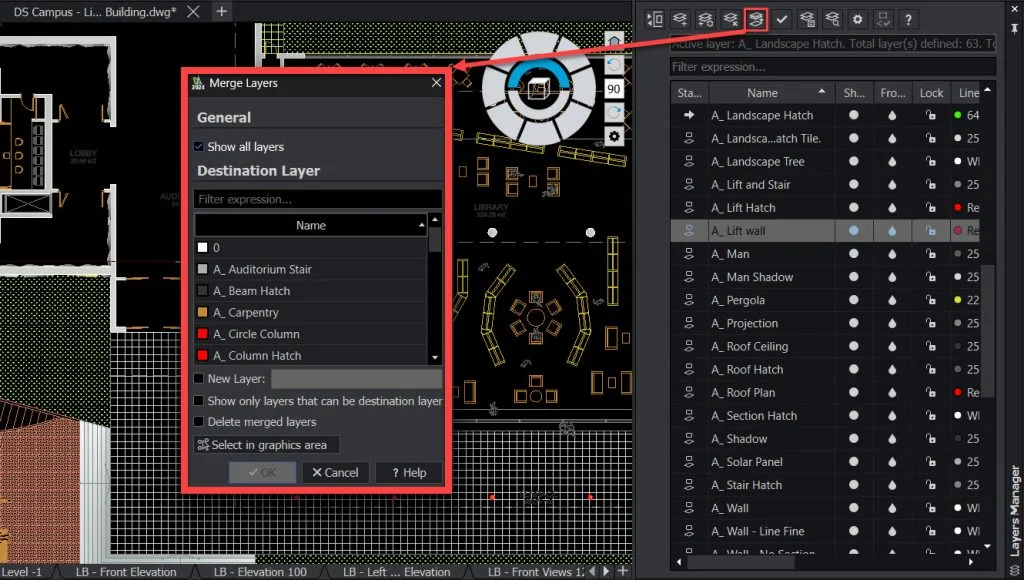Open the view navigator gear settings icon

[x=614, y=136]
